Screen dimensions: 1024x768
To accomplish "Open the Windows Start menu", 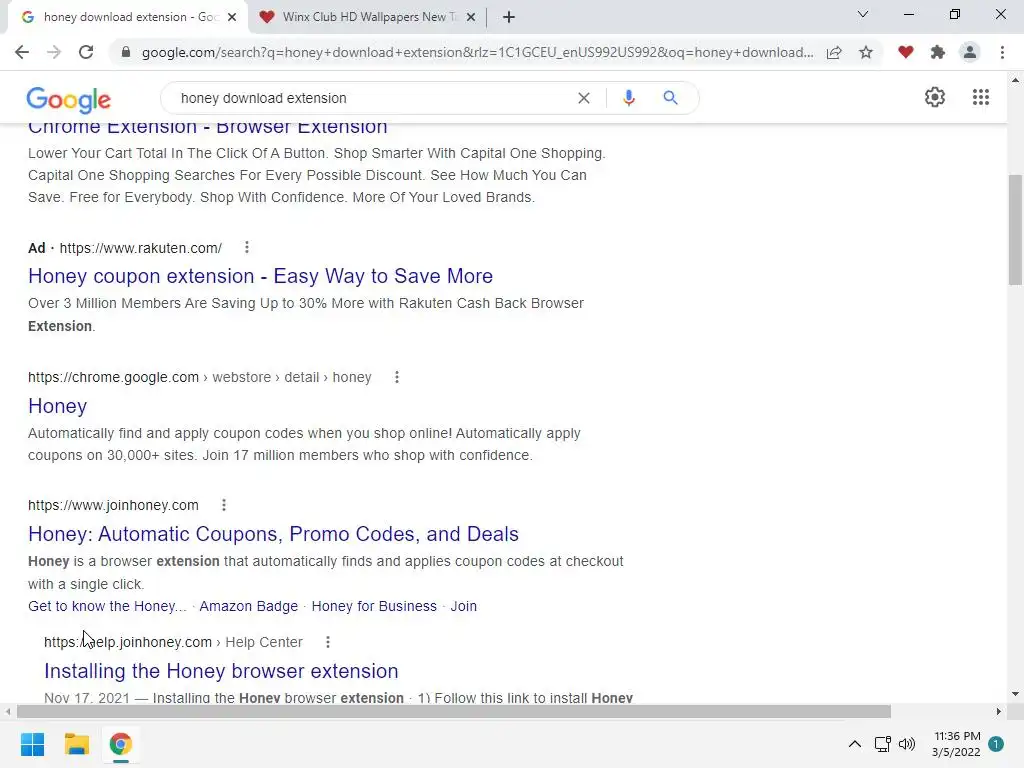I will [x=32, y=744].
